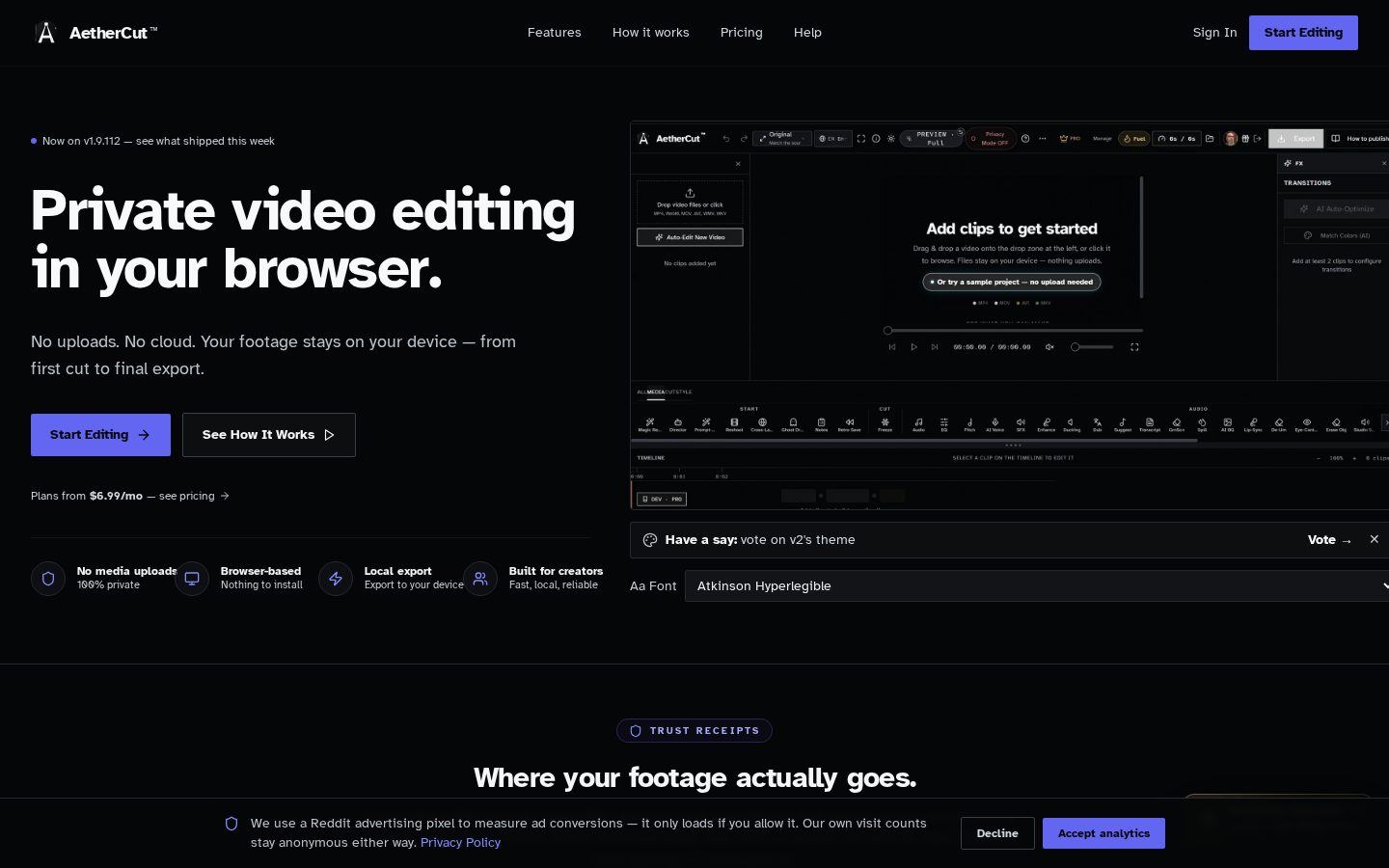Open the Help nav item
Screen dimensions: 1389x868
[807, 33]
